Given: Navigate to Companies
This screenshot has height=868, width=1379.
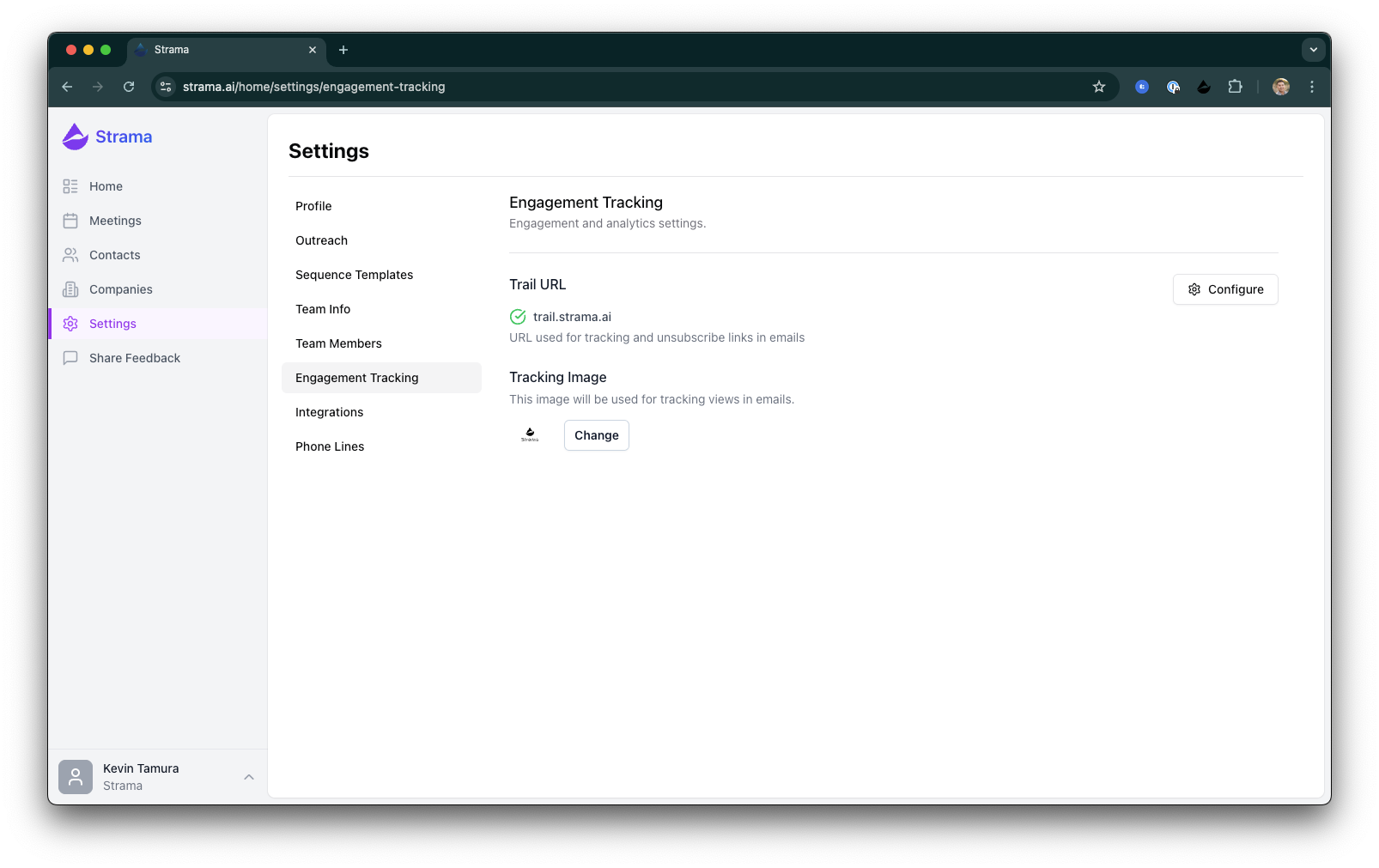Looking at the screenshot, I should pyautogui.click(x=157, y=289).
